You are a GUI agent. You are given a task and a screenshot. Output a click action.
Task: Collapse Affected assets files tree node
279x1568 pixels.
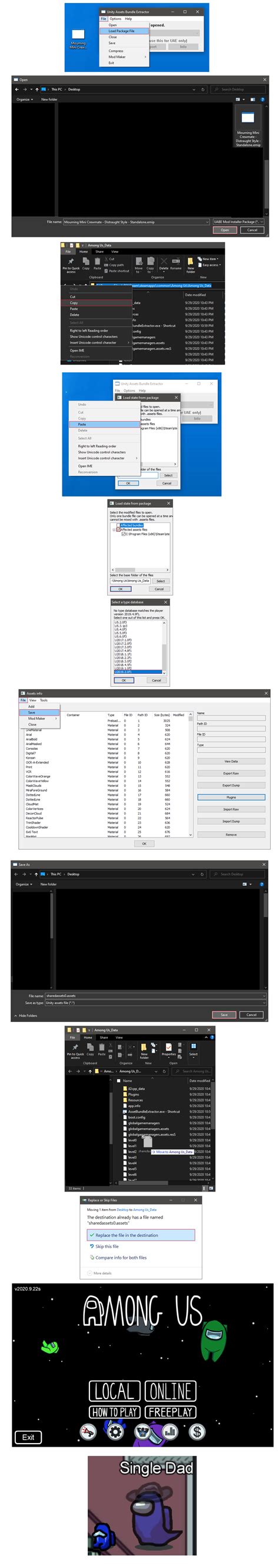pos(114,530)
